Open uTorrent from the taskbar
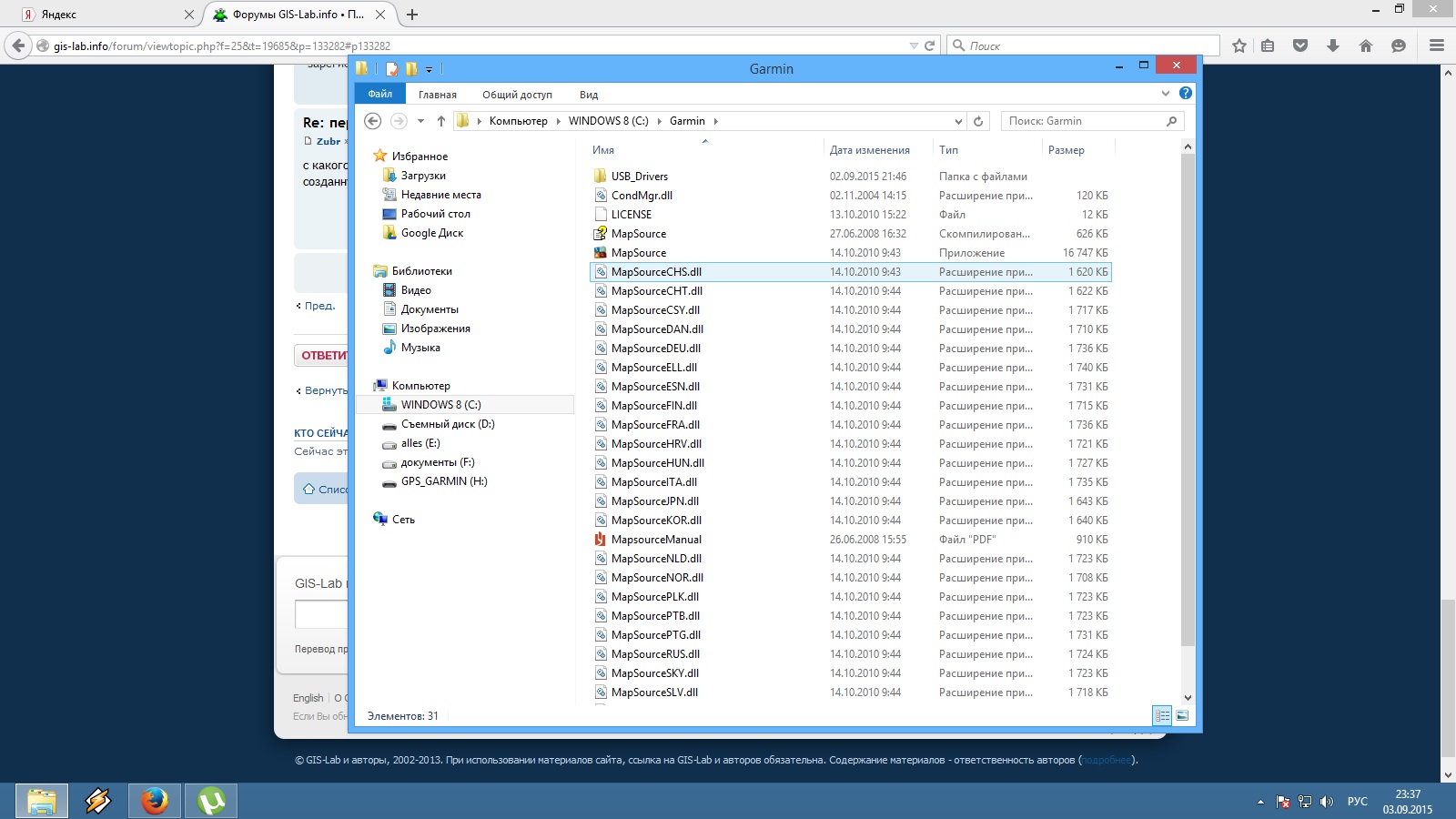This screenshot has height=819, width=1456. [x=211, y=801]
